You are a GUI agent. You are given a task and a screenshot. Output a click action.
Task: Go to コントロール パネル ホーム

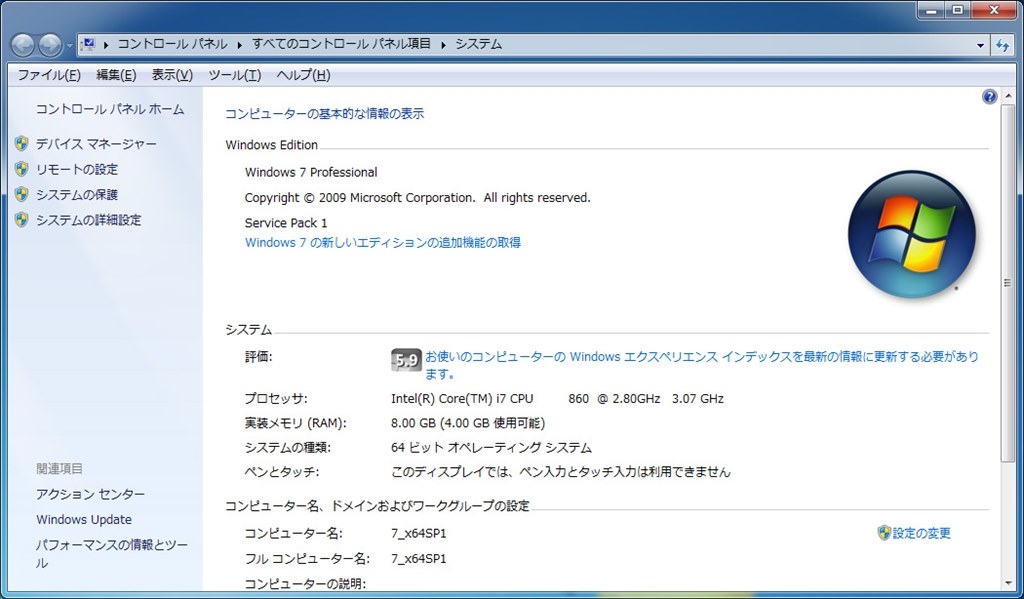110,109
